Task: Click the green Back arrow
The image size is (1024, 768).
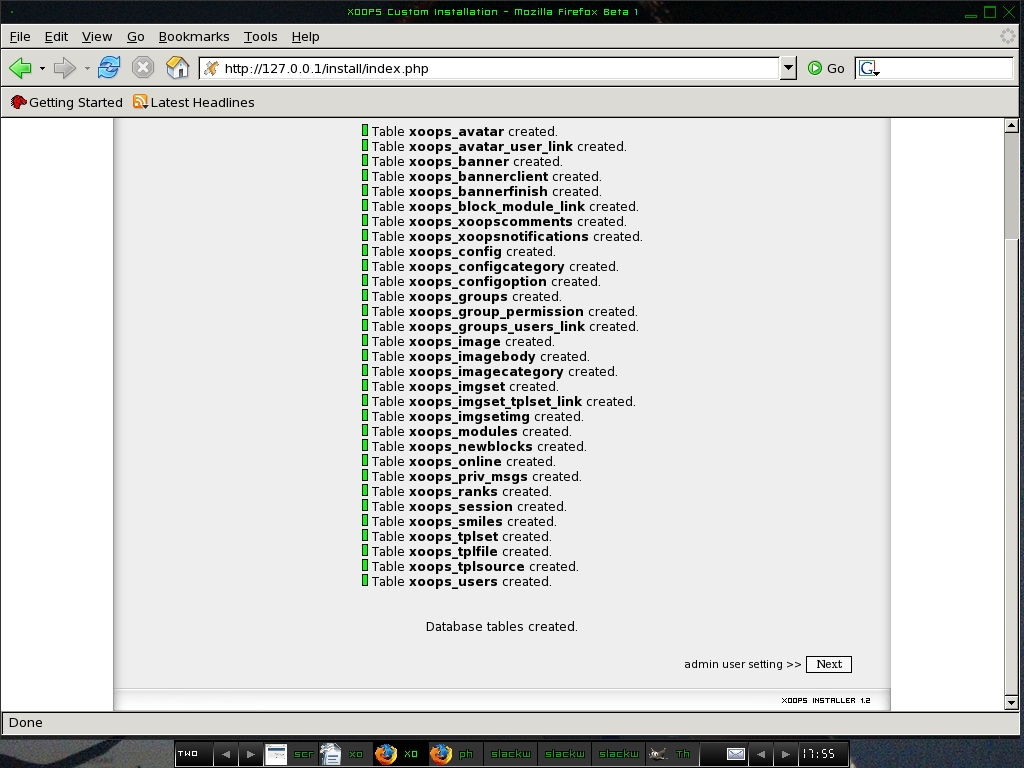Action: (20, 68)
